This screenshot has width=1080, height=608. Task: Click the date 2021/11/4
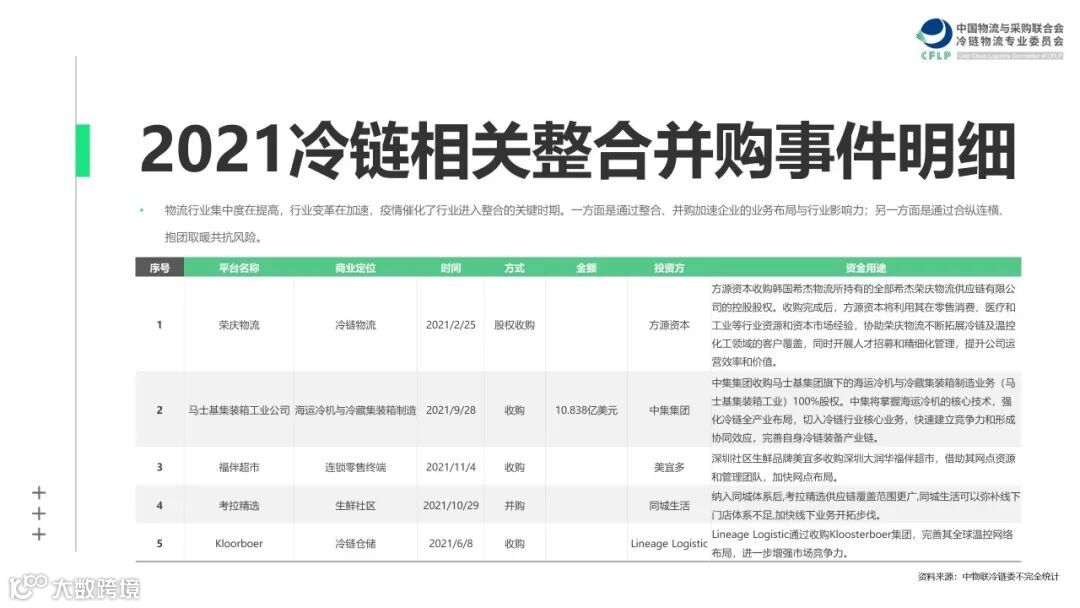[x=450, y=467]
